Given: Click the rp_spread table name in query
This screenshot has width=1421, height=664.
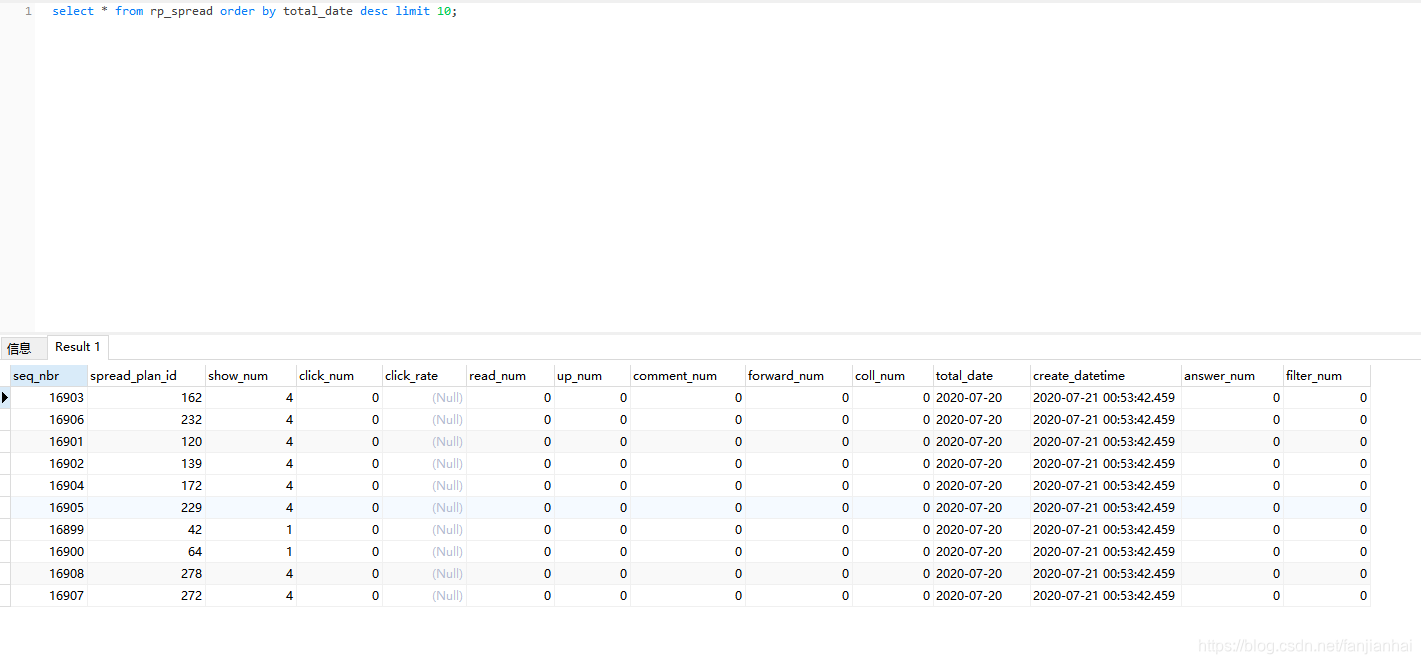Looking at the screenshot, I should pyautogui.click(x=181, y=11).
